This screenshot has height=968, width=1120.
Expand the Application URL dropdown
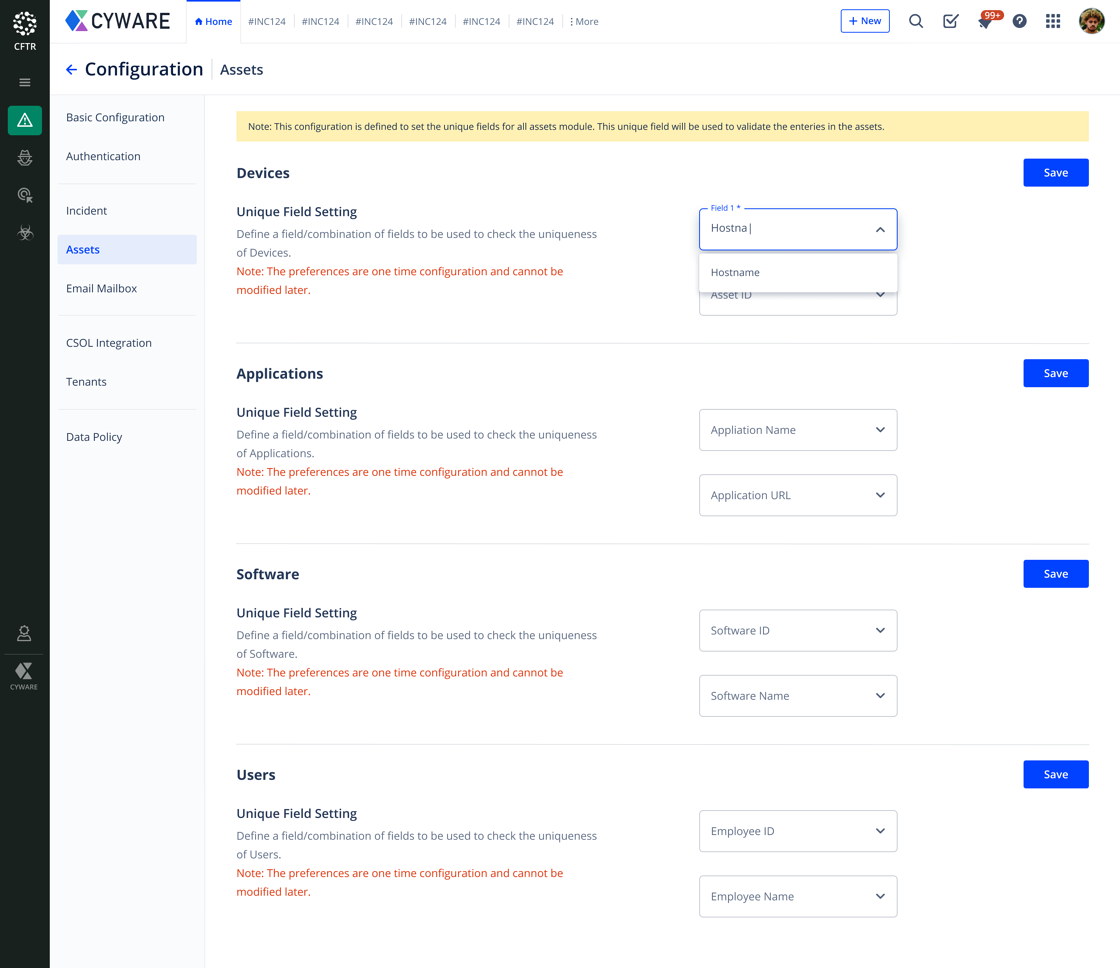coord(797,495)
